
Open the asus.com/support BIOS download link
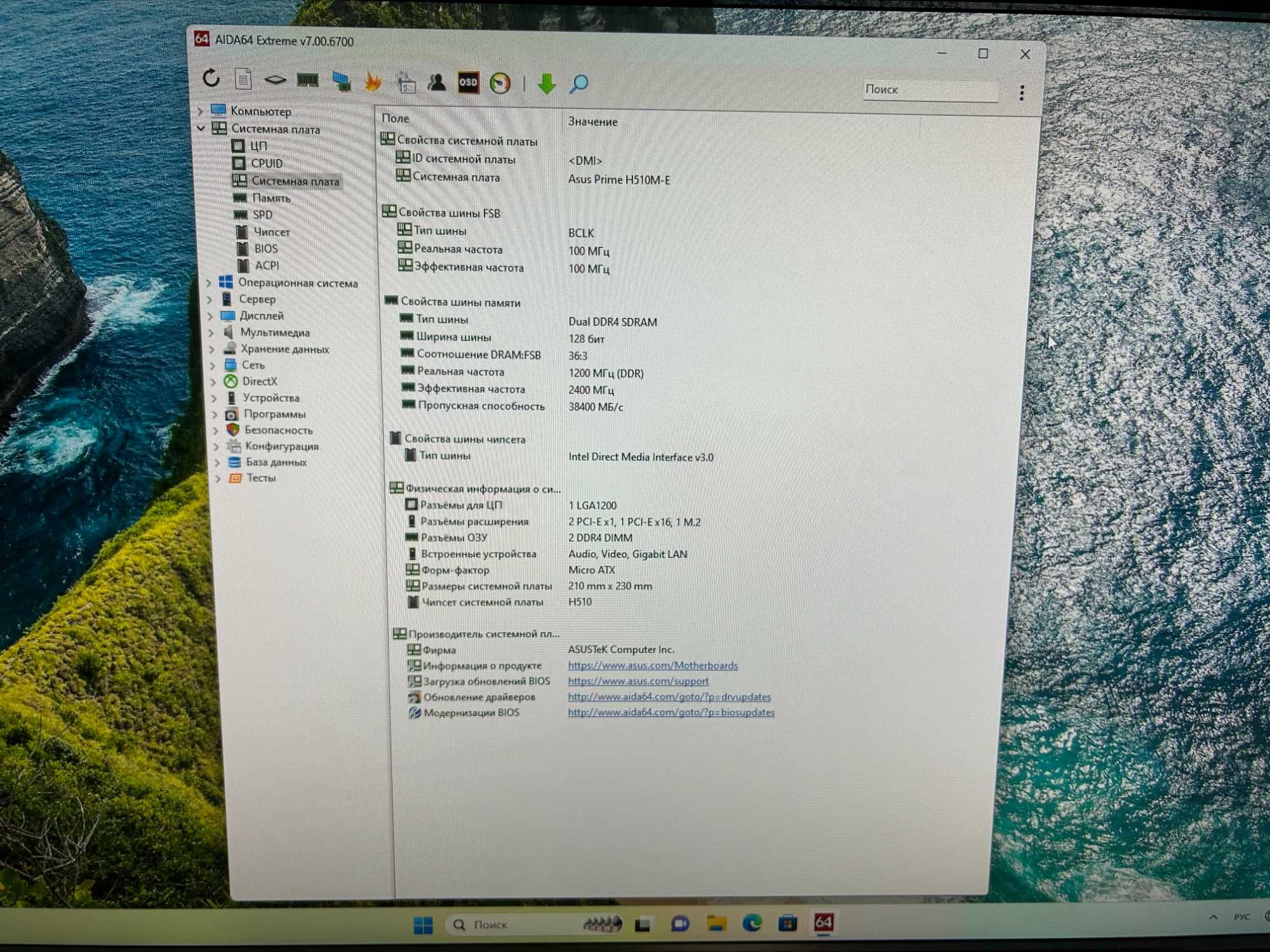638,681
